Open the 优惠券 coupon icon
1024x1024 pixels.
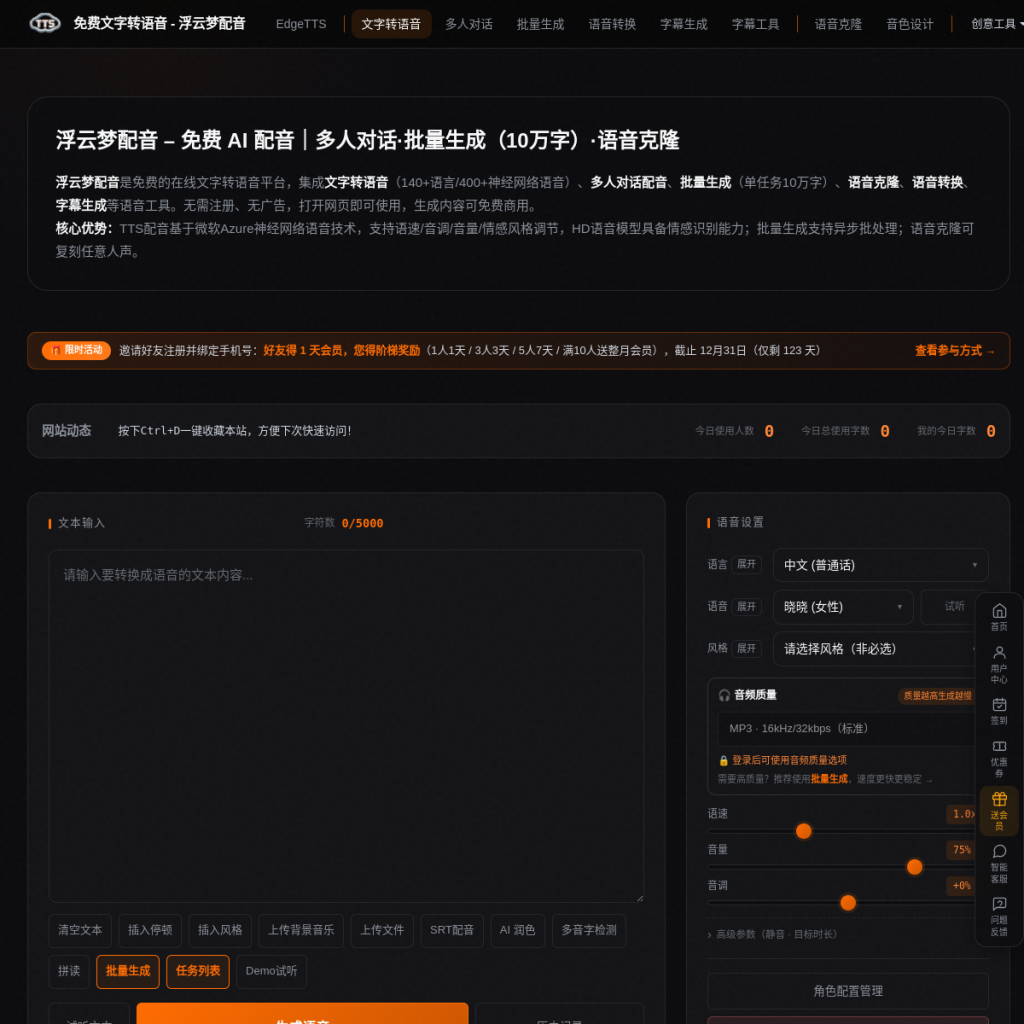[x=999, y=759]
